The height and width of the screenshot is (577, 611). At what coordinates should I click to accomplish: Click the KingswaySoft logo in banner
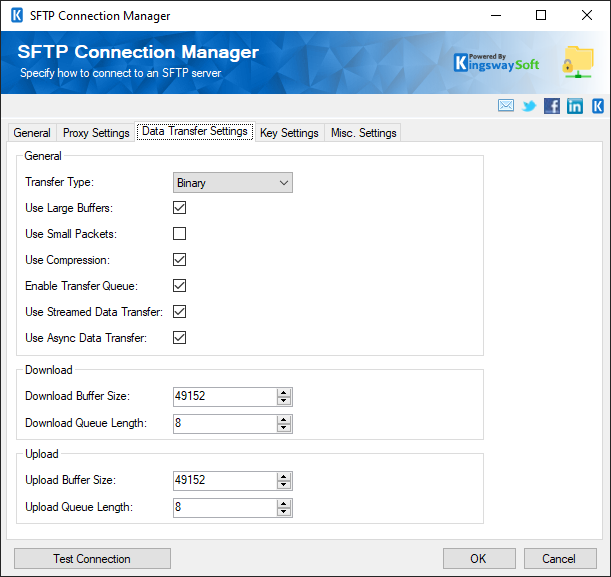[496, 62]
